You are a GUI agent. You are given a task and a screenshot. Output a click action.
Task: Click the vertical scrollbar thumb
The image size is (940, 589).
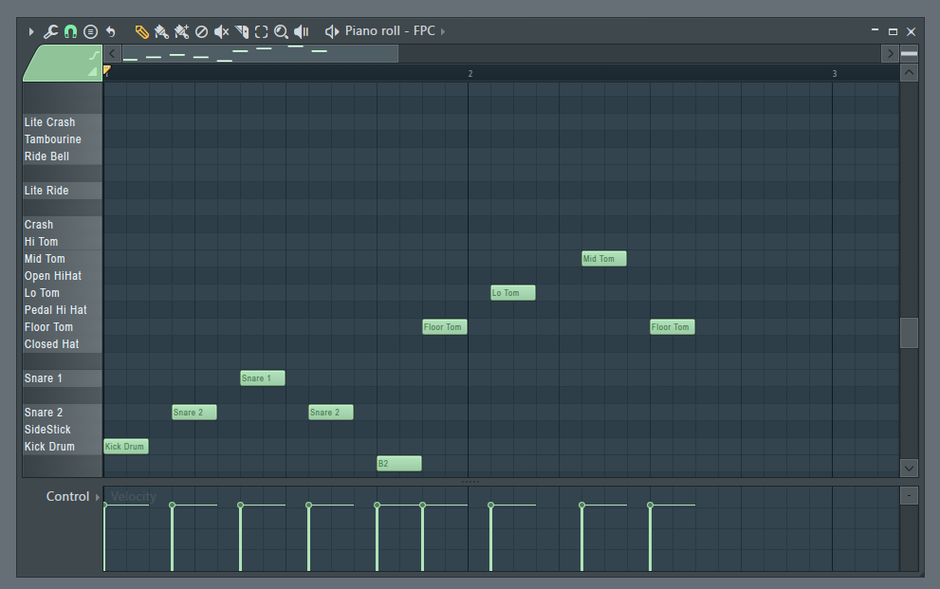909,333
